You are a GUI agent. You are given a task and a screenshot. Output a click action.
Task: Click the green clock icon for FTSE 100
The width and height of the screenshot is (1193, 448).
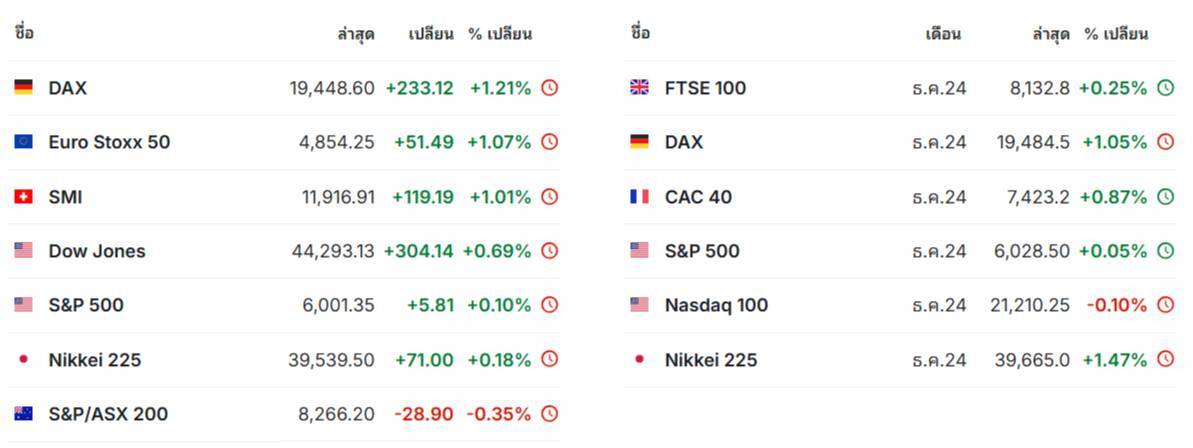[x=1165, y=88]
